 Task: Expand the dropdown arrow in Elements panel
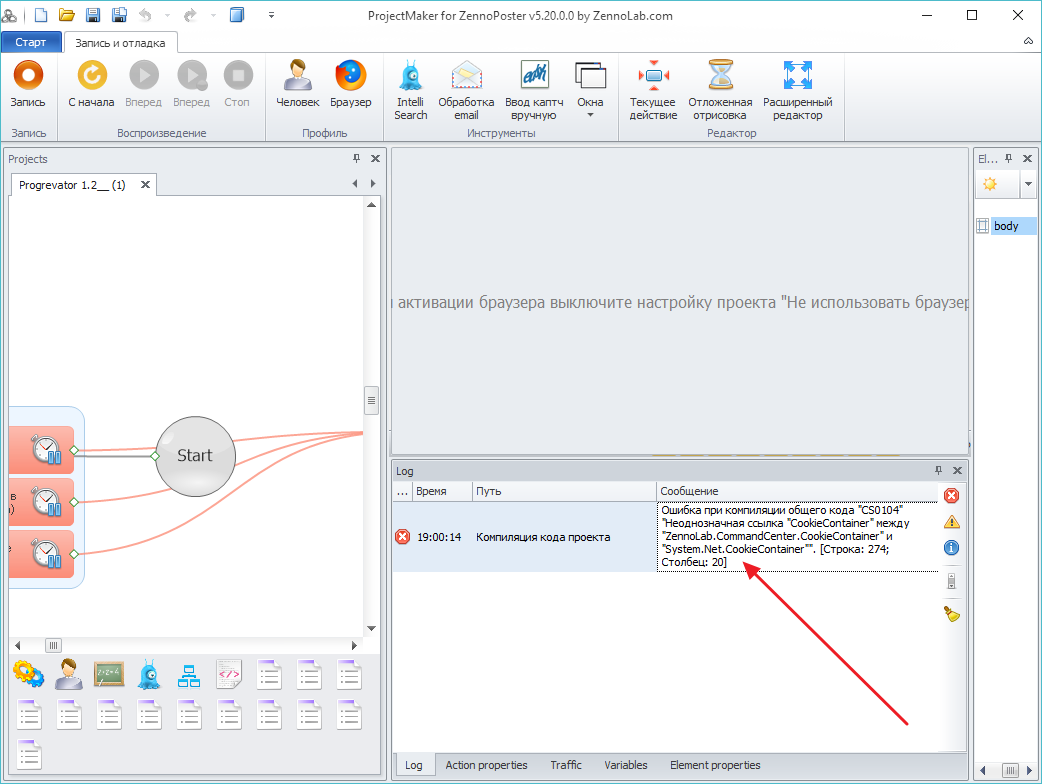pos(1028,184)
